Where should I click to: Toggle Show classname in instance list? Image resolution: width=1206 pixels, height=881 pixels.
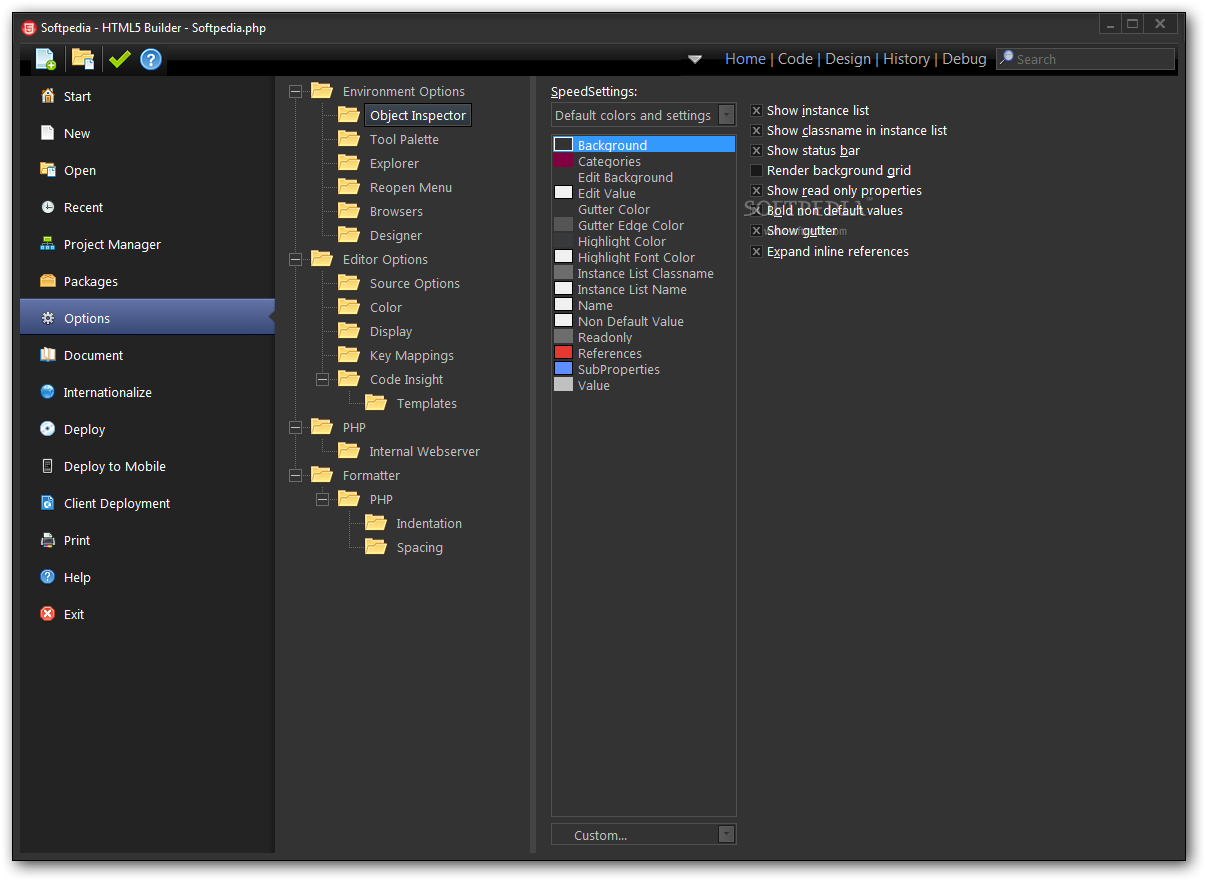pyautogui.click(x=756, y=130)
